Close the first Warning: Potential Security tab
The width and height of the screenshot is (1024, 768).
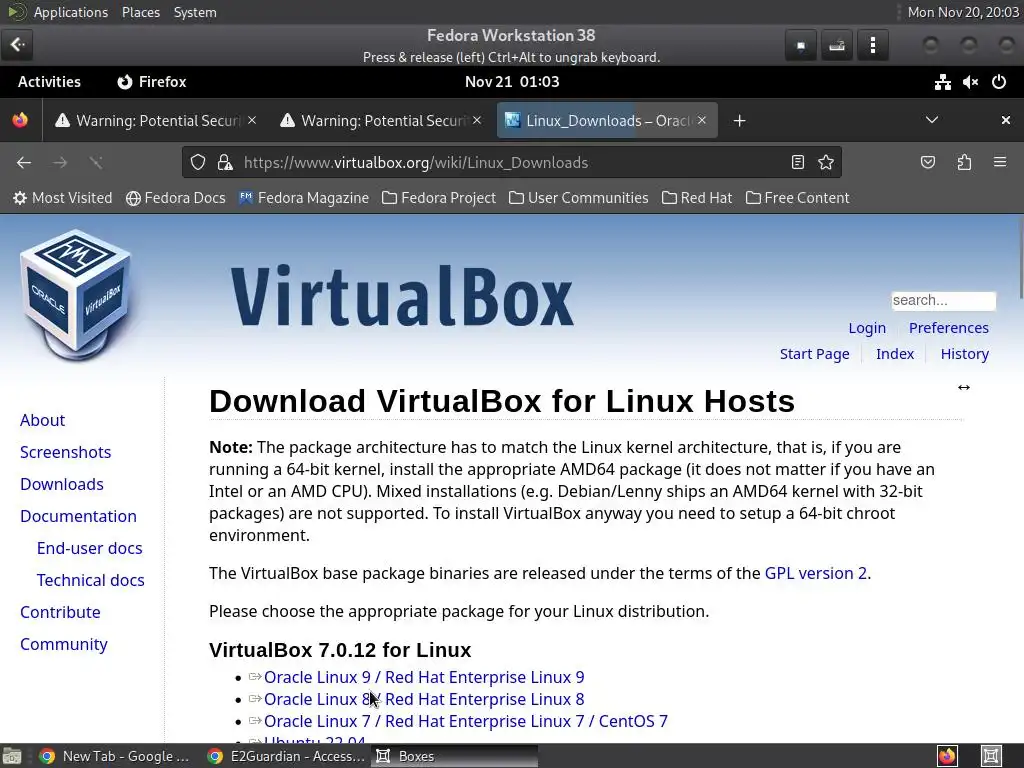tap(252, 120)
